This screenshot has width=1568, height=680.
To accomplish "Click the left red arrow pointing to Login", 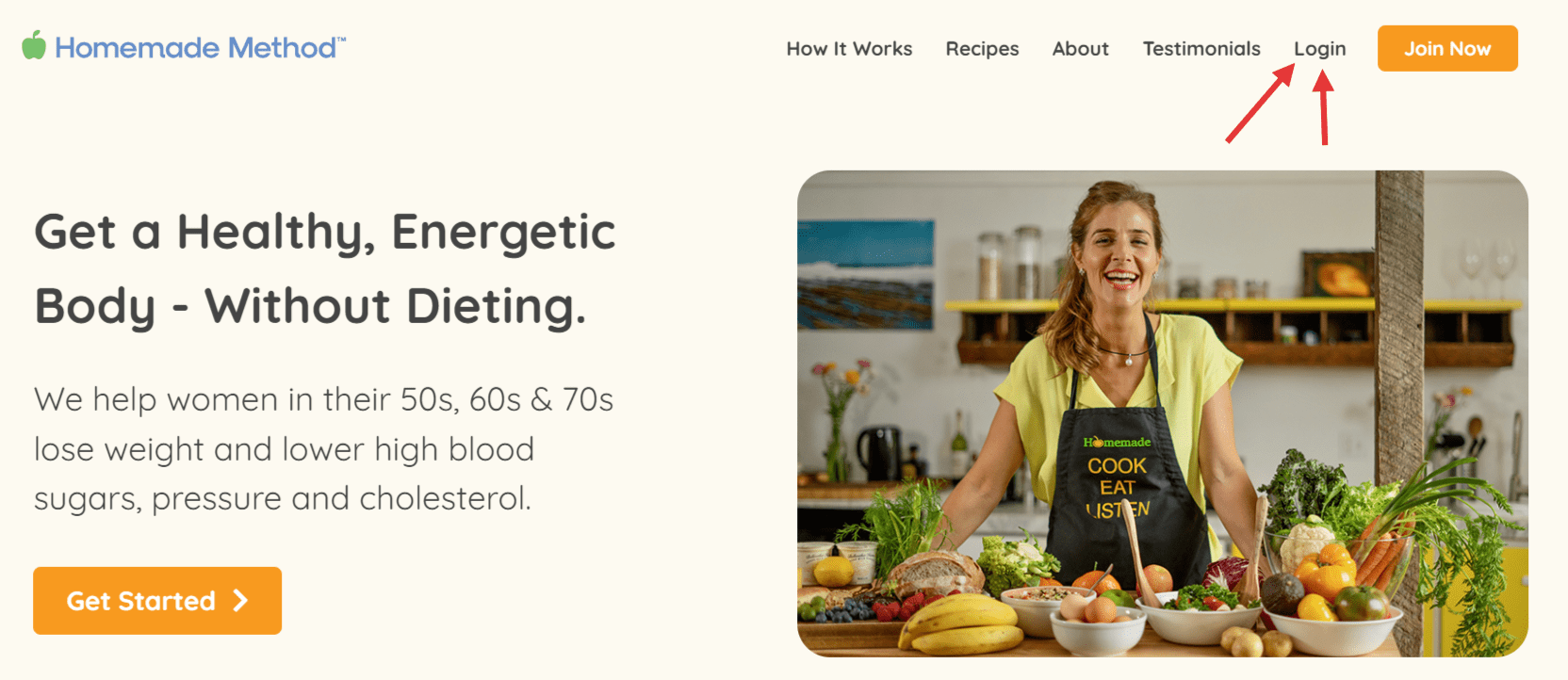I will coord(1261,103).
